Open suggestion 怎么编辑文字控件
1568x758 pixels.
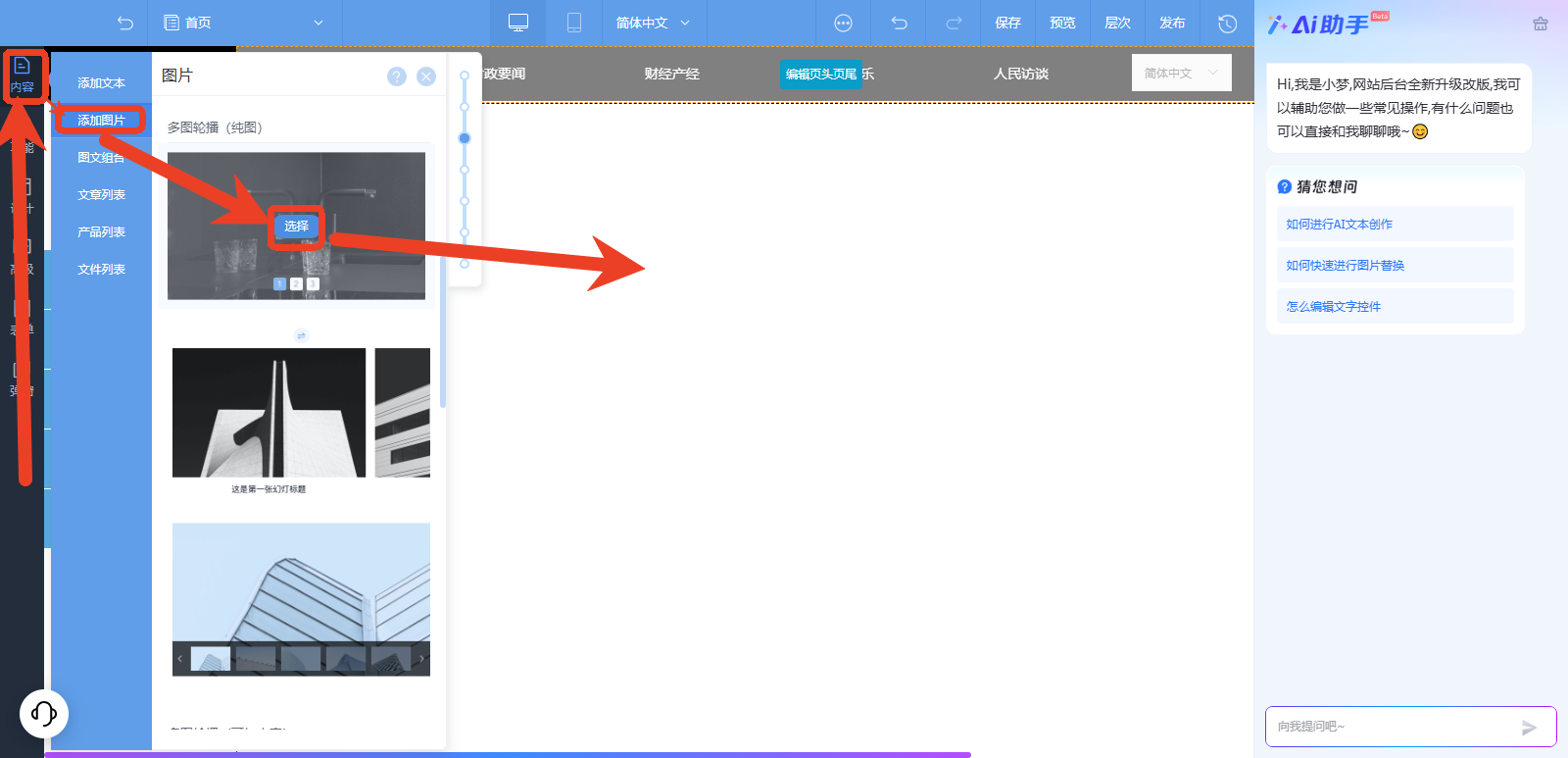(x=1395, y=306)
